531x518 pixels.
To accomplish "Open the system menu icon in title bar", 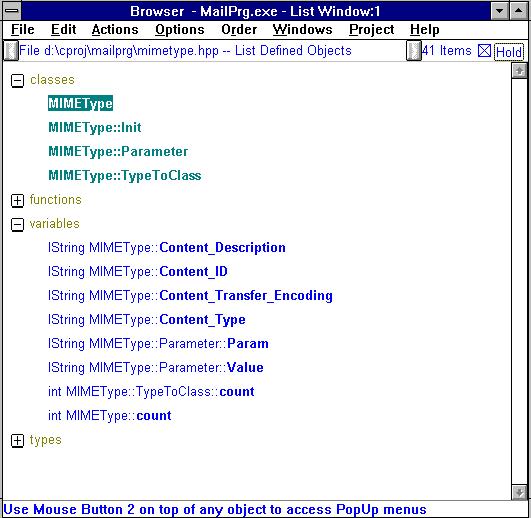I will pos(12,11).
